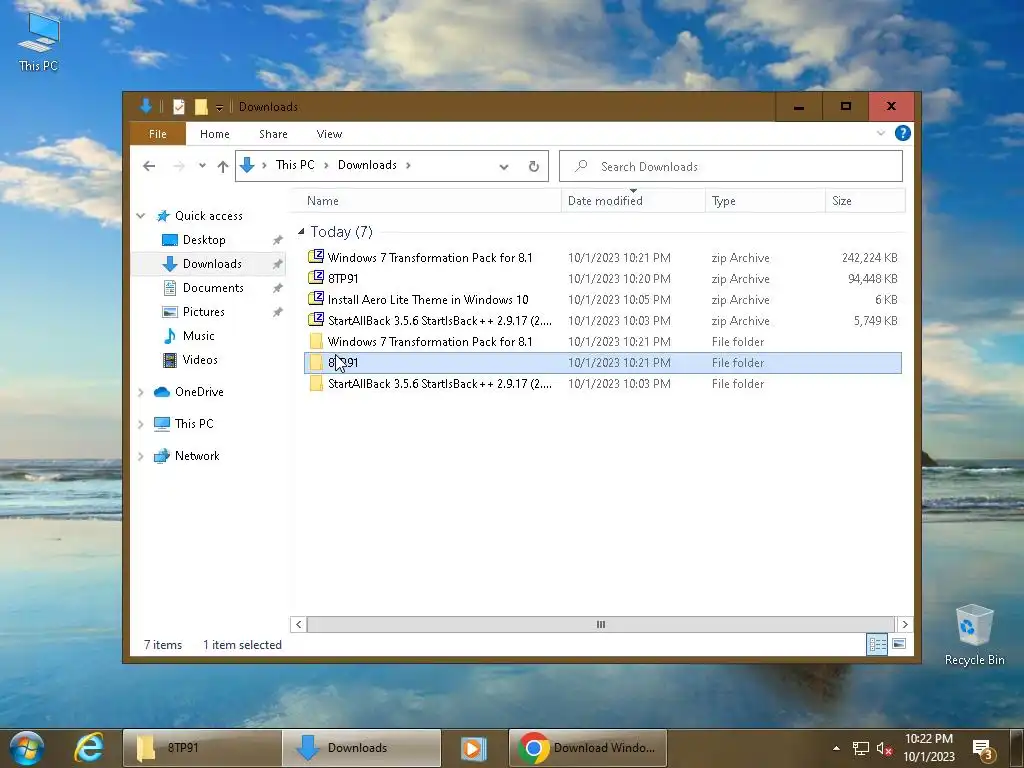Image resolution: width=1024 pixels, height=768 pixels.
Task: Select the StartAllBack folder icon
Action: pos(316,383)
